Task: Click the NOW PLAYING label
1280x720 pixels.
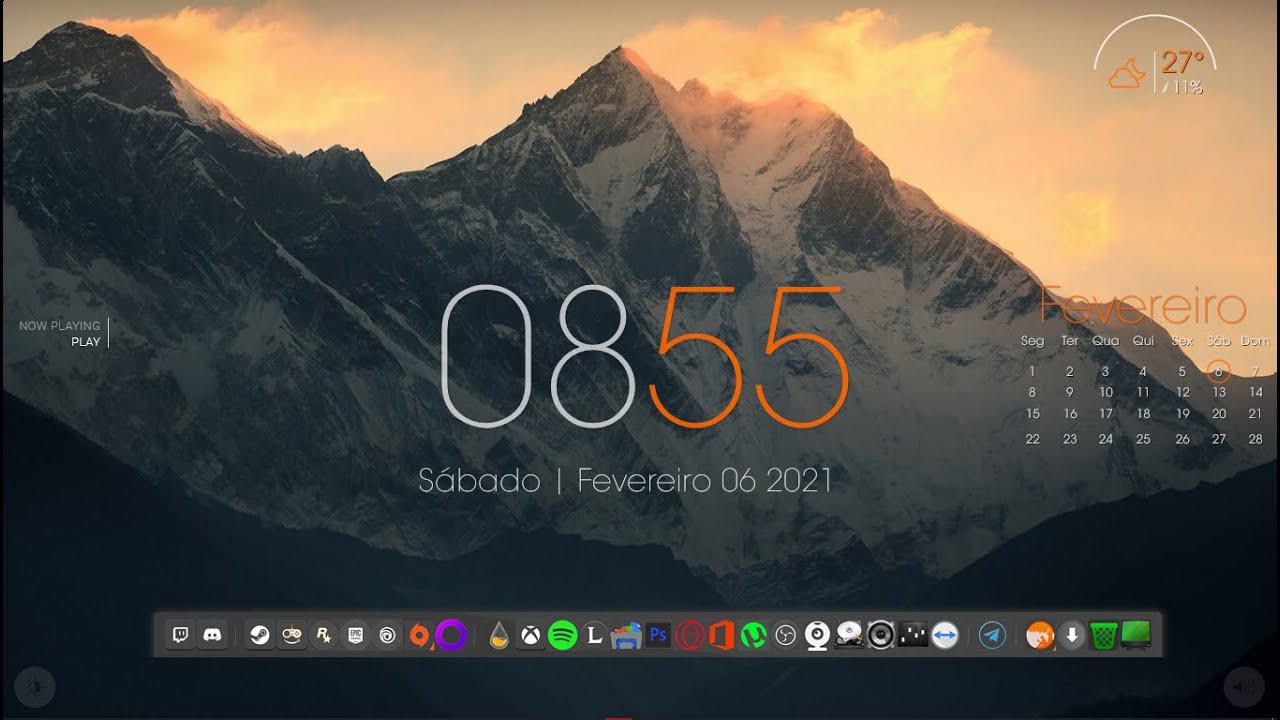Action: coord(60,326)
